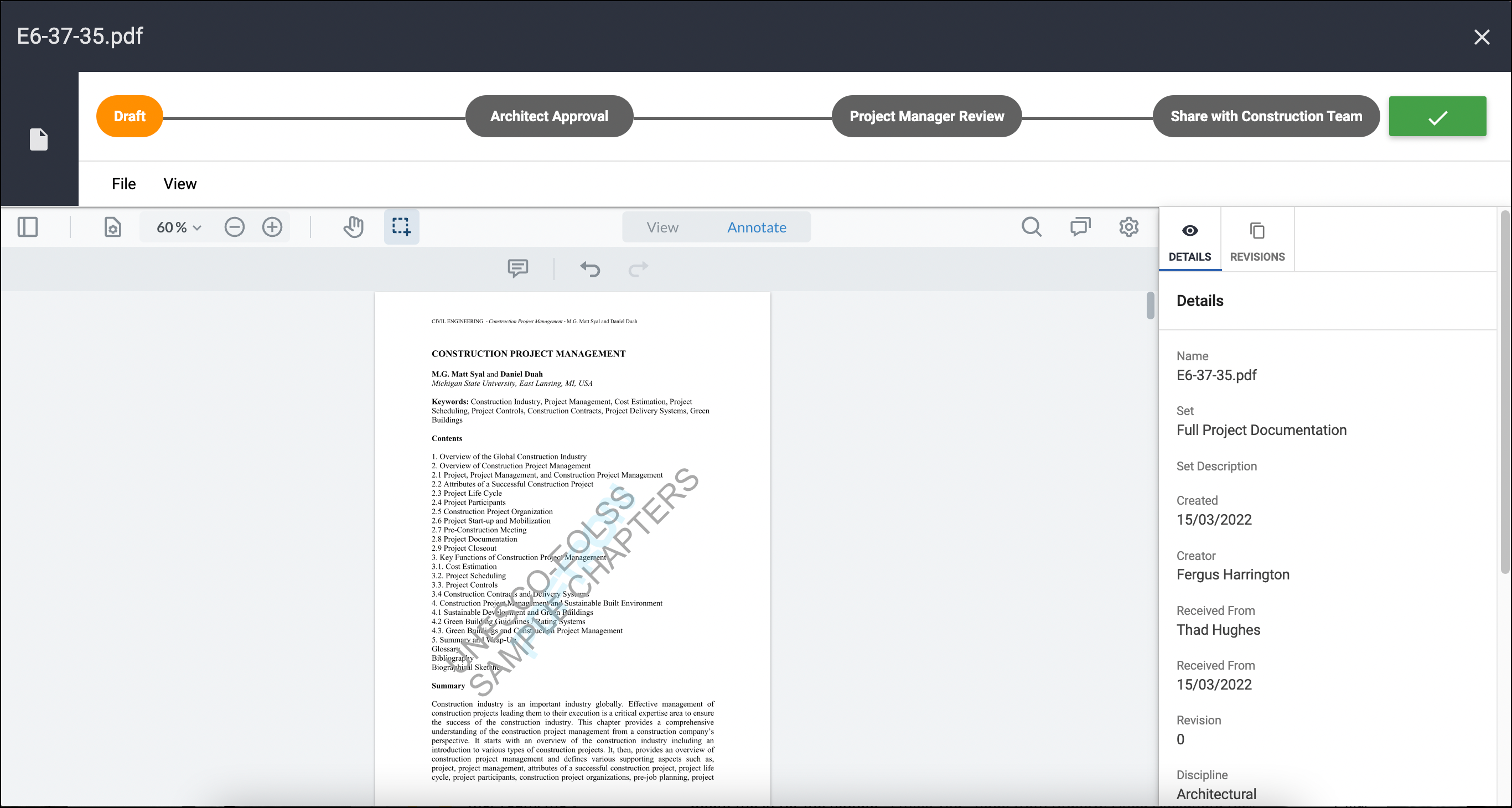Switch to the DETAILS tab
This screenshot has width=1512, height=808.
(1190, 240)
